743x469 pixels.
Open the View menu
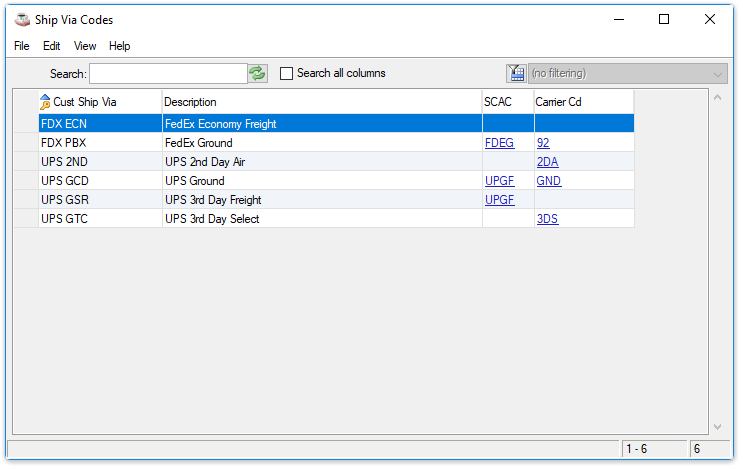pos(85,46)
